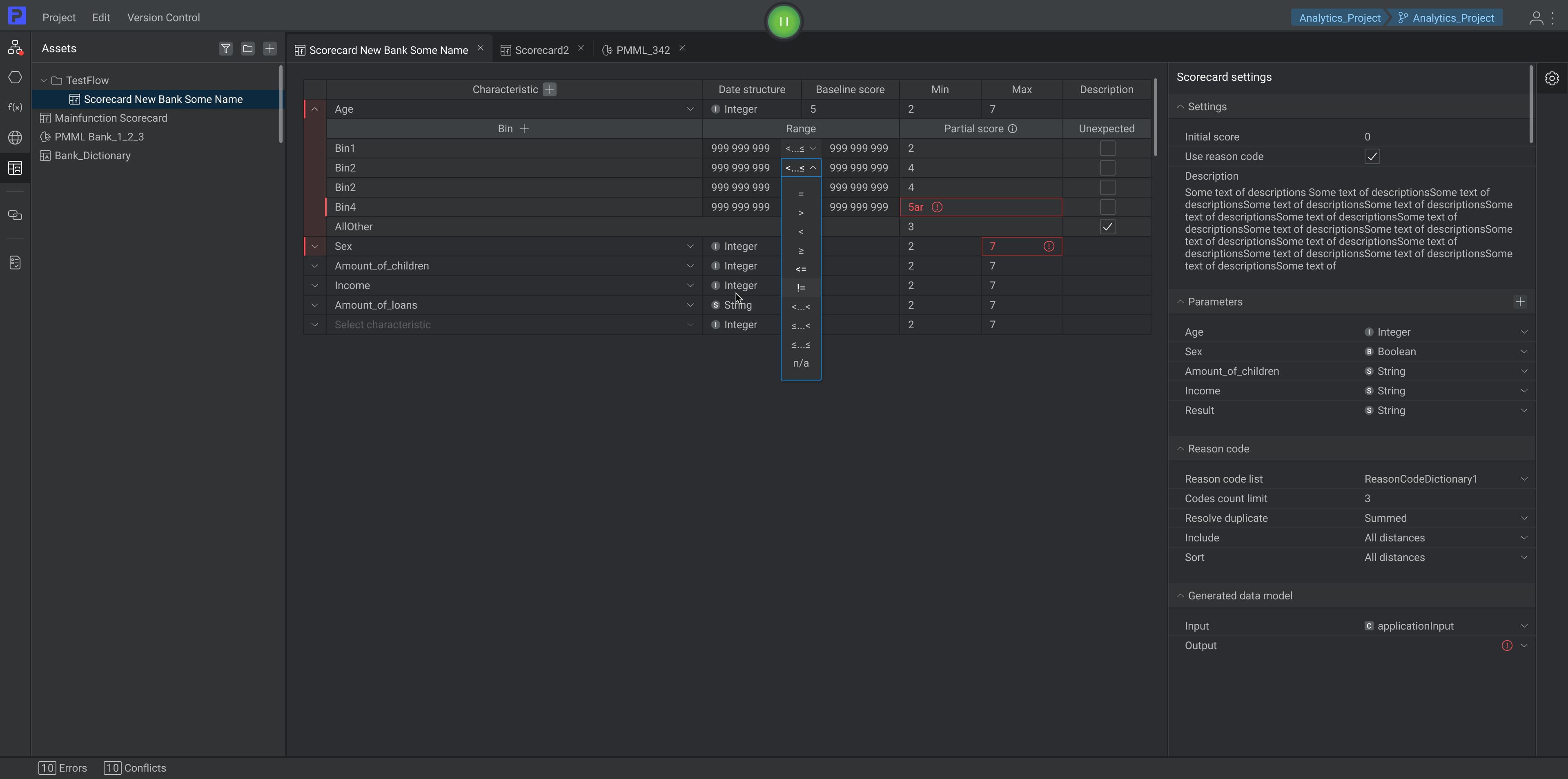The height and width of the screenshot is (779, 1568).
Task: Open the Project menu
Action: (59, 18)
